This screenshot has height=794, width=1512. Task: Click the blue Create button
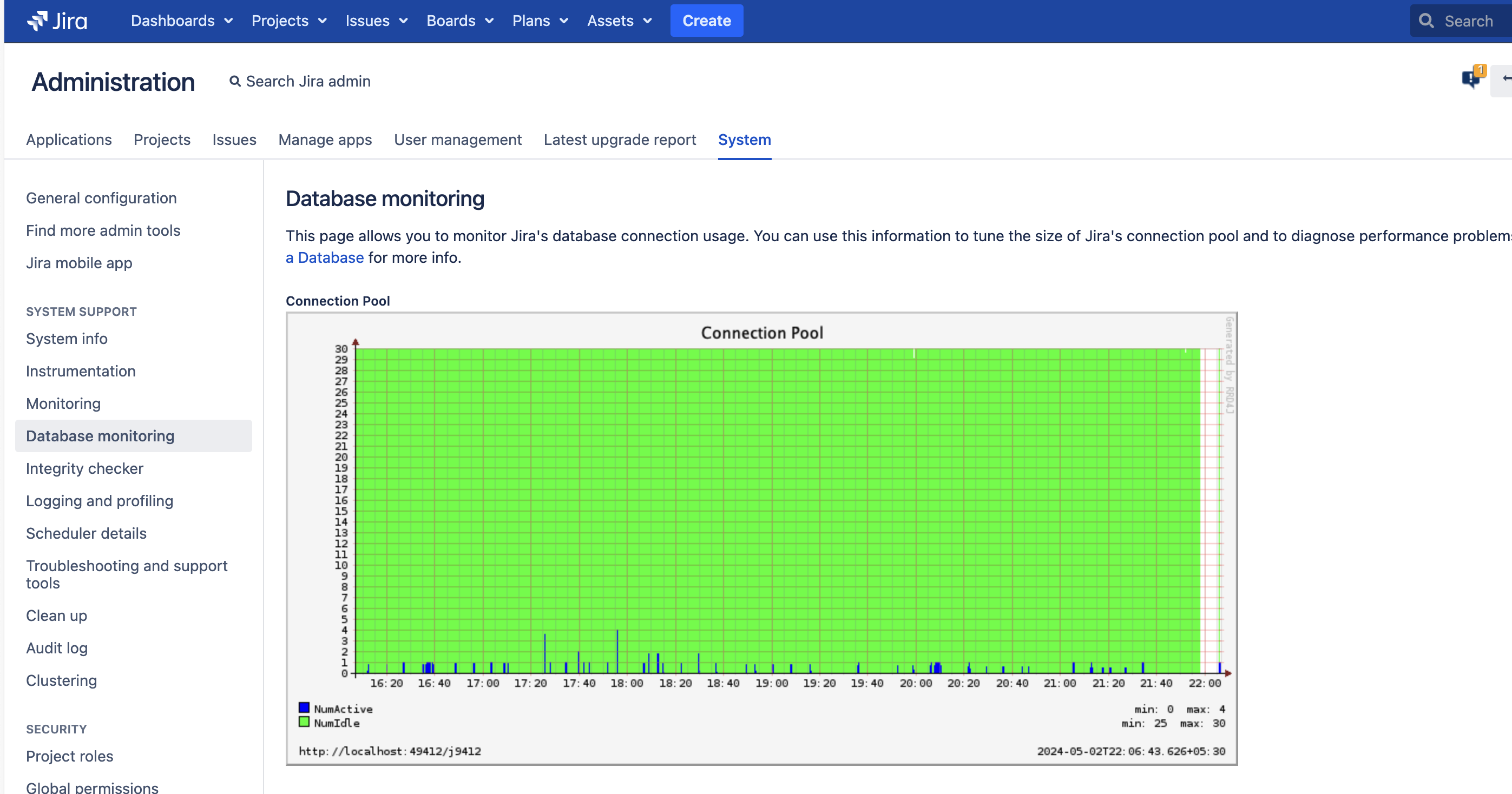pos(706,21)
